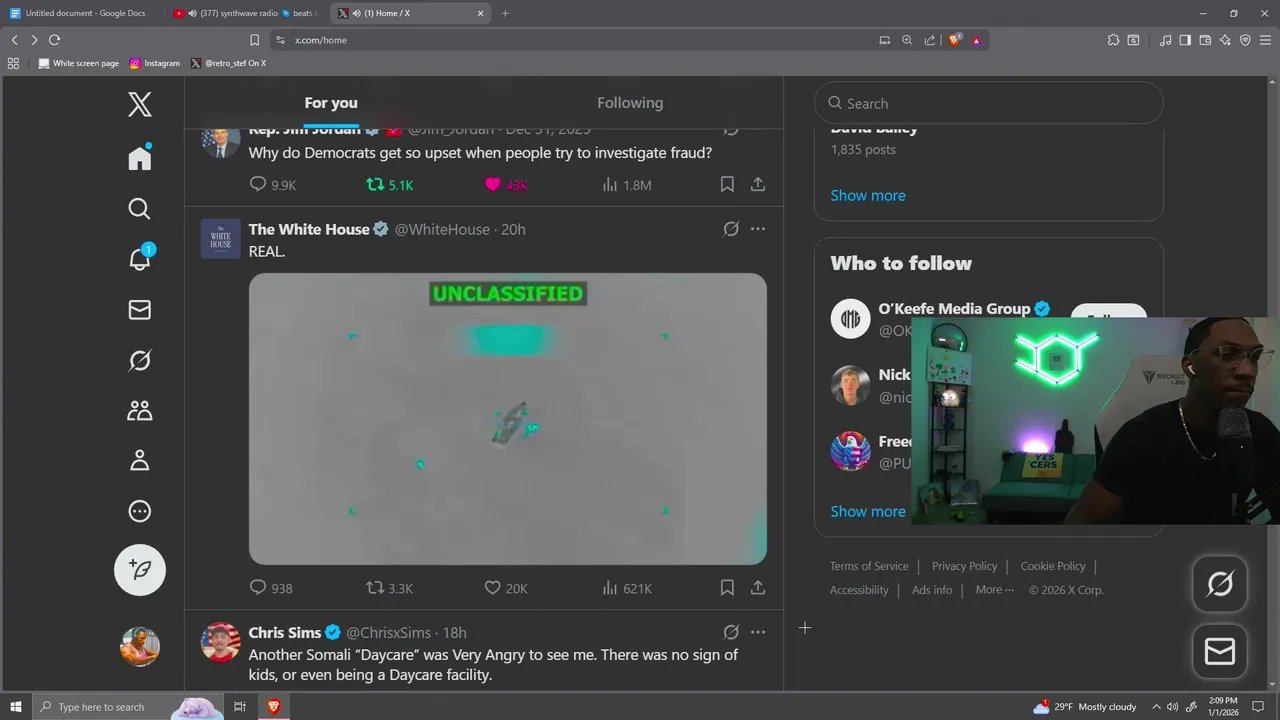1280x720 pixels.
Task: Undo repost on Jim Jordan post
Action: pyautogui.click(x=389, y=185)
